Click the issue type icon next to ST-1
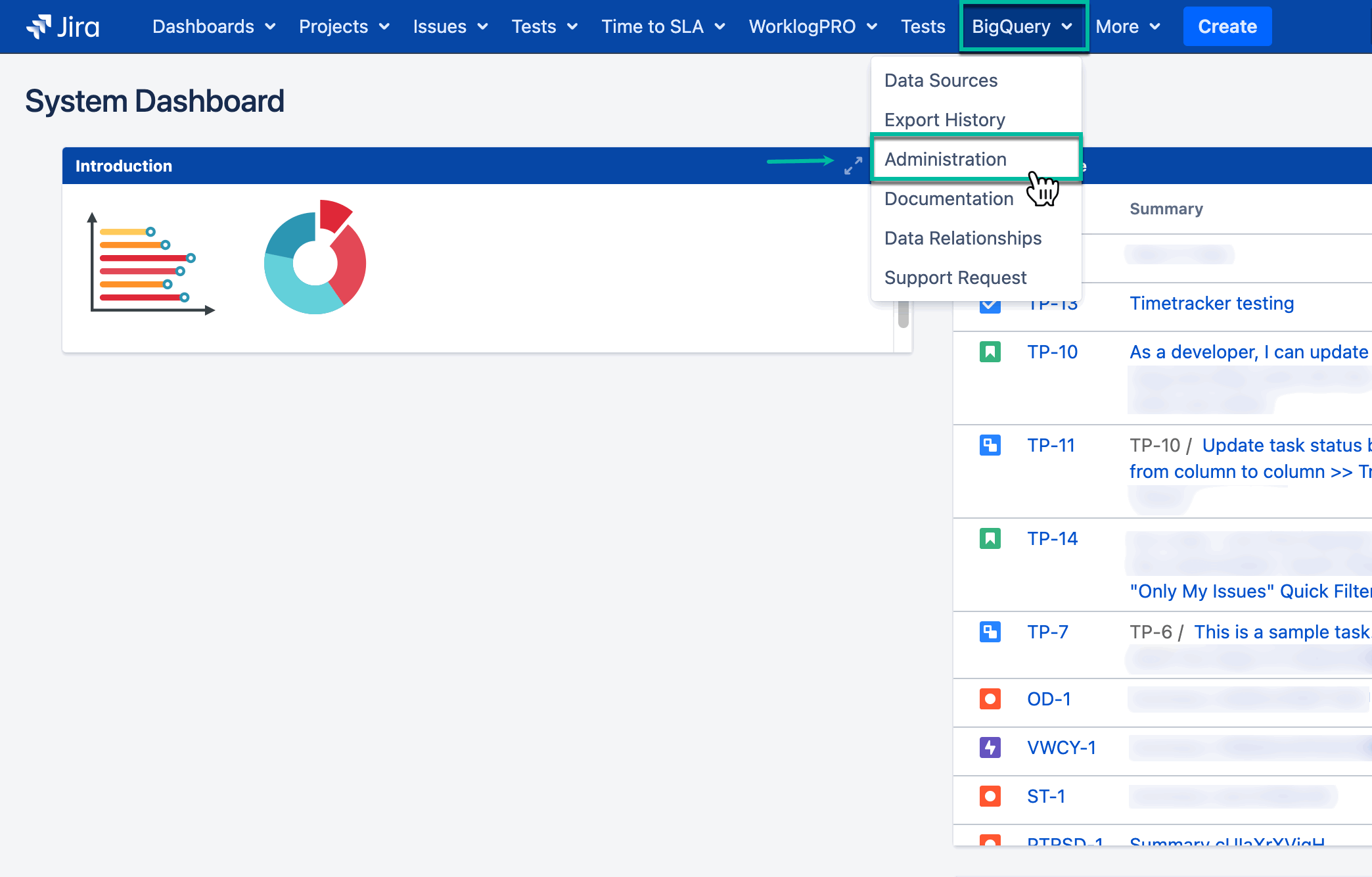Image resolution: width=1372 pixels, height=877 pixels. 990,796
